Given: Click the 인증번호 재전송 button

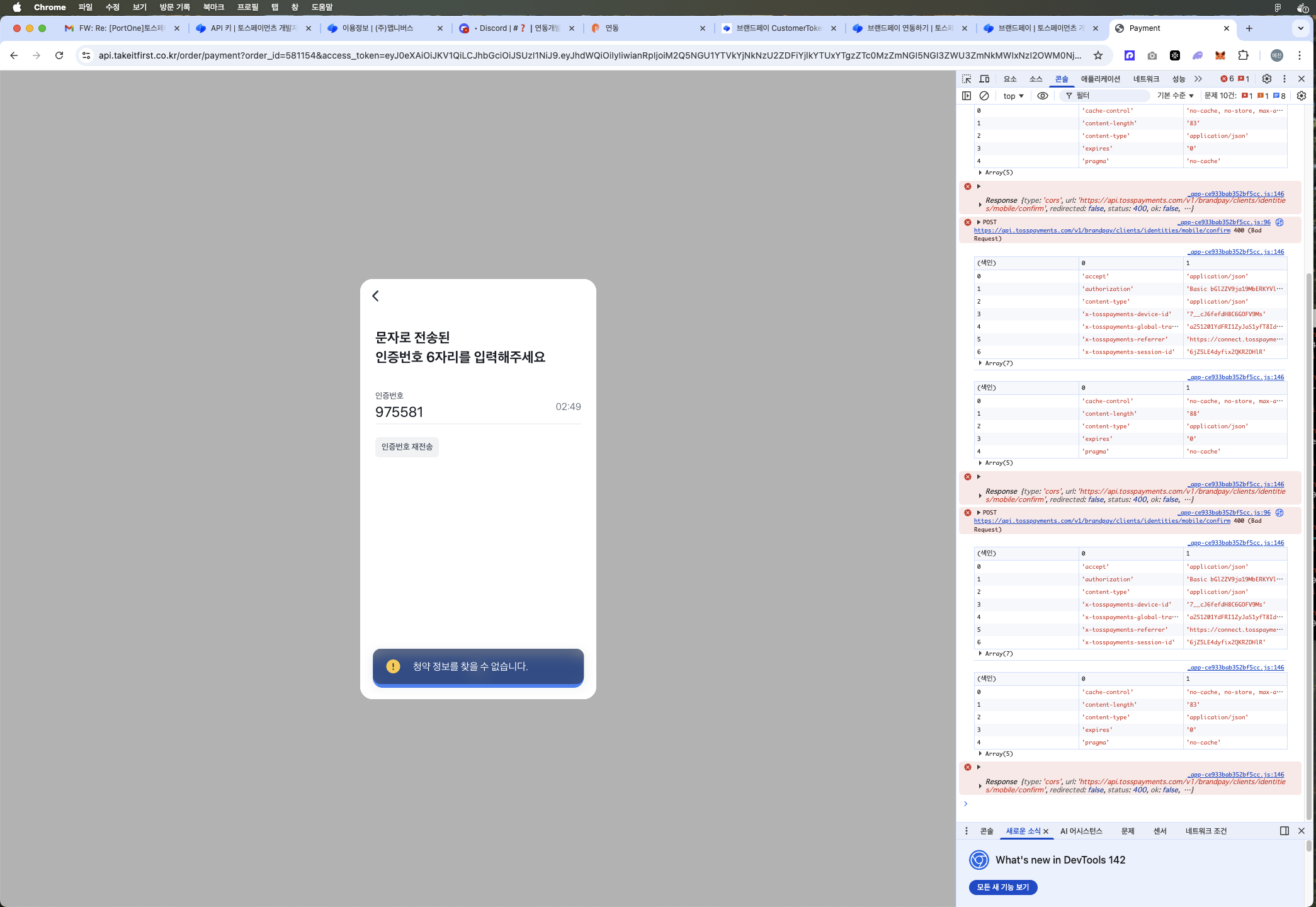Looking at the screenshot, I should (407, 447).
